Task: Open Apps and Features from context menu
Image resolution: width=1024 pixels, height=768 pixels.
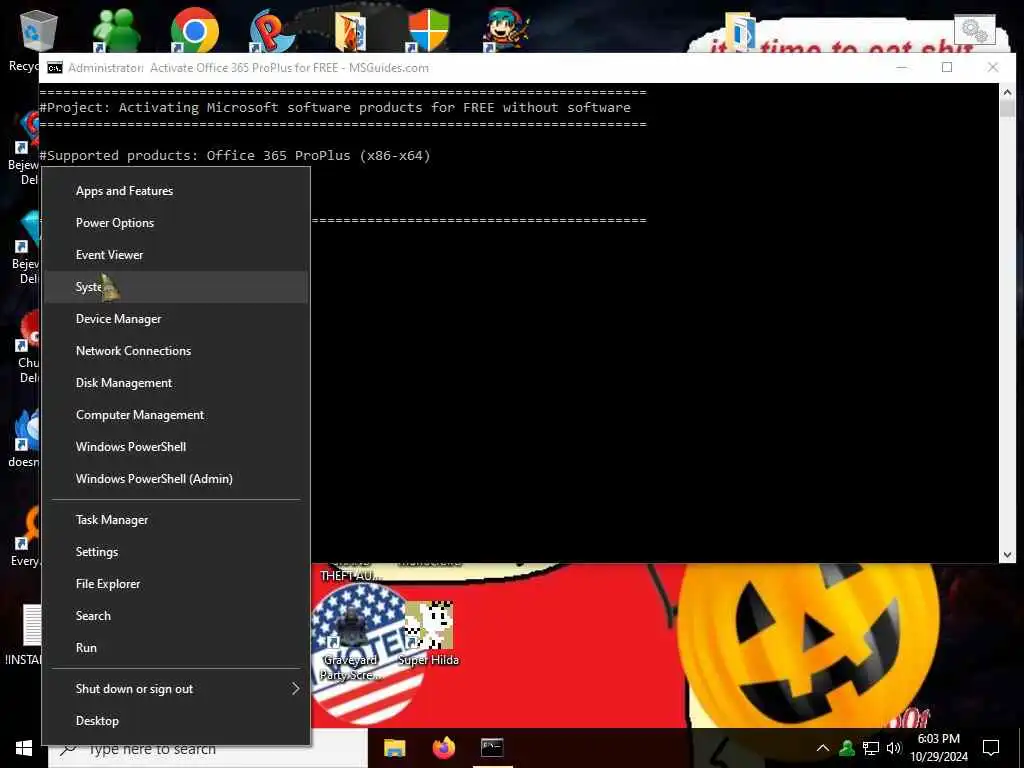Action: (x=176, y=191)
